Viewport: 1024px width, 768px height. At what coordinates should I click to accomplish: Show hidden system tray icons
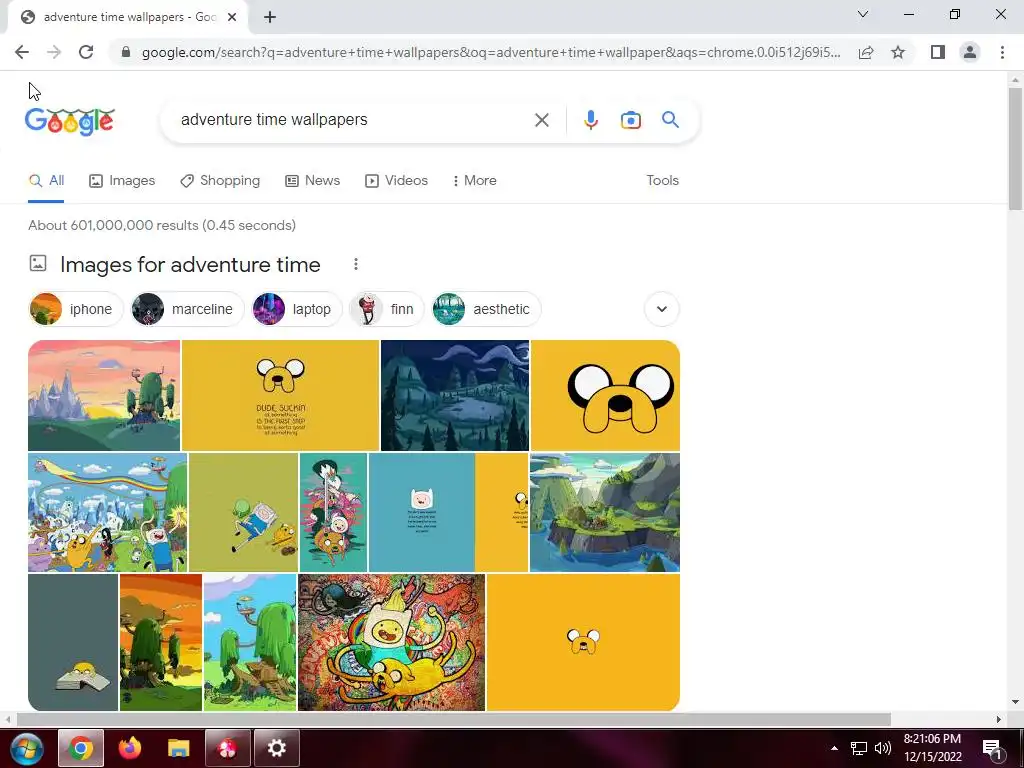(834, 748)
